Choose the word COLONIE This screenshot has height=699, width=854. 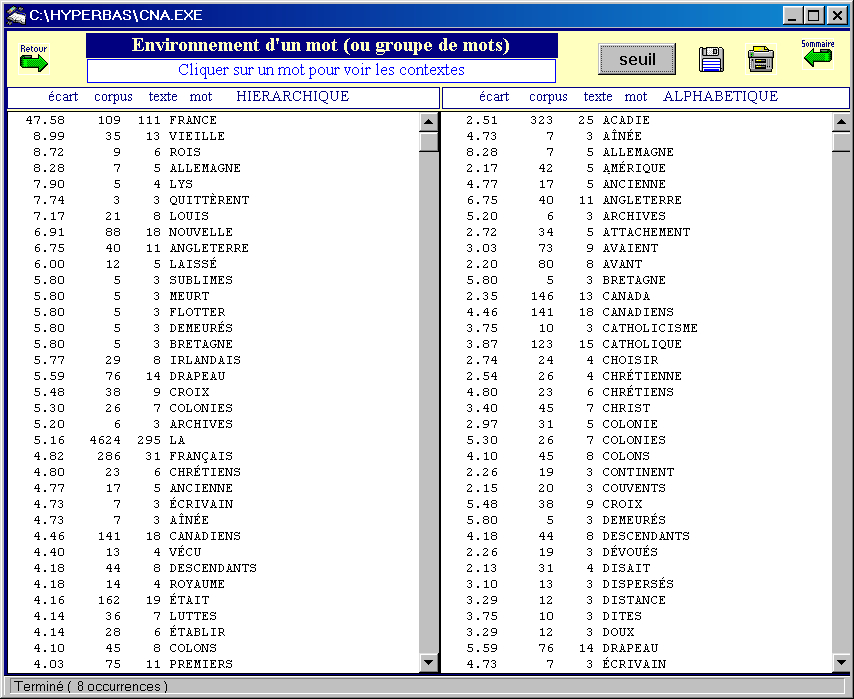click(630, 424)
